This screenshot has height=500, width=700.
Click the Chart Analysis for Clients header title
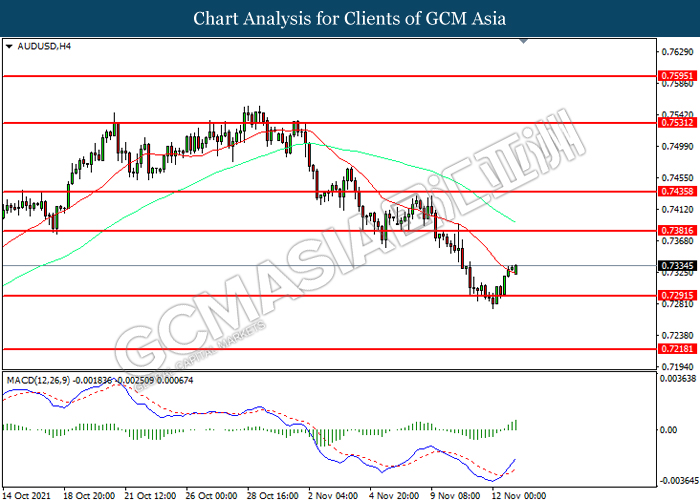[350, 19]
